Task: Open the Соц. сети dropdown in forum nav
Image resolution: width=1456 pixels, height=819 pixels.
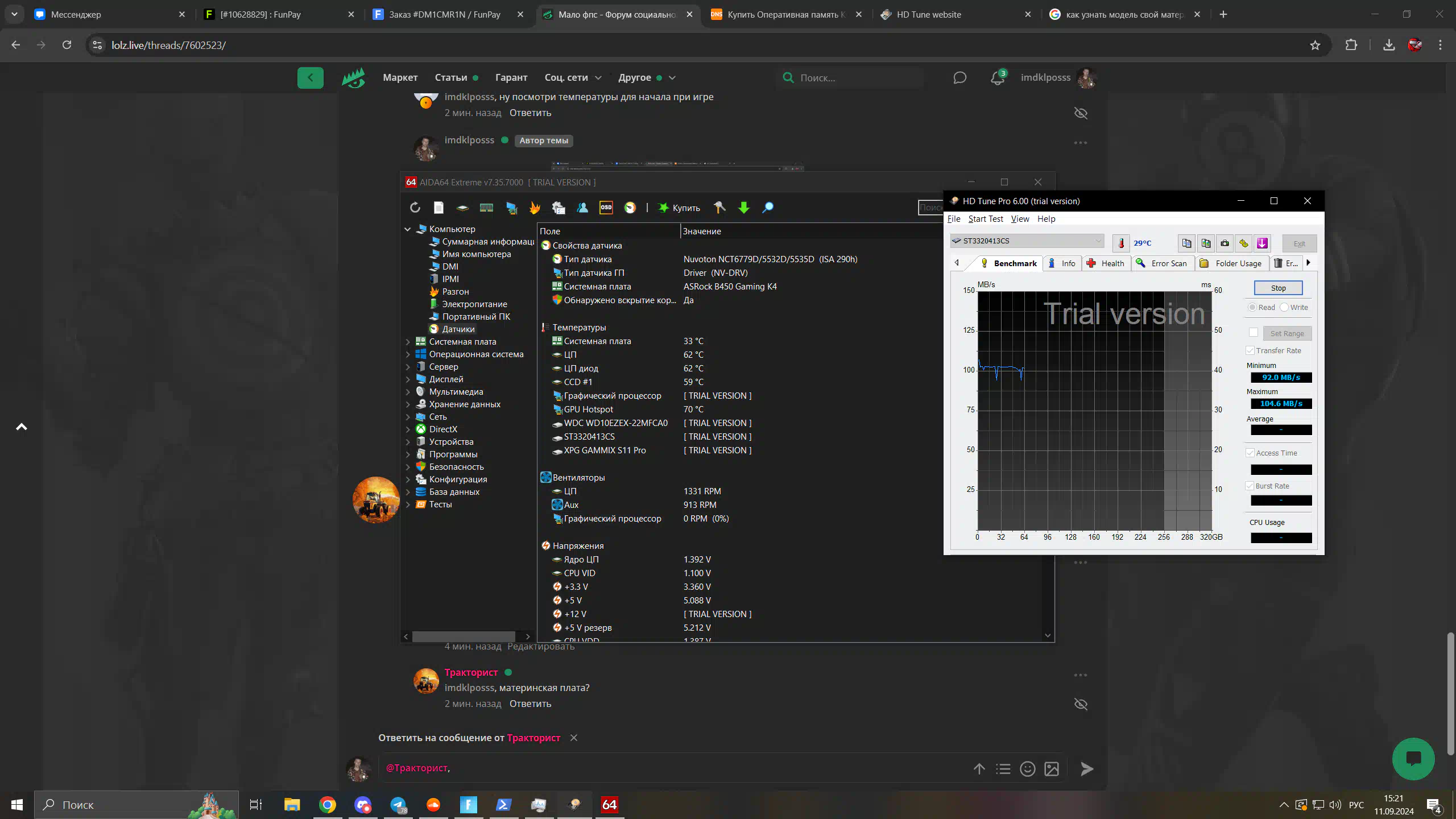Action: pyautogui.click(x=573, y=78)
